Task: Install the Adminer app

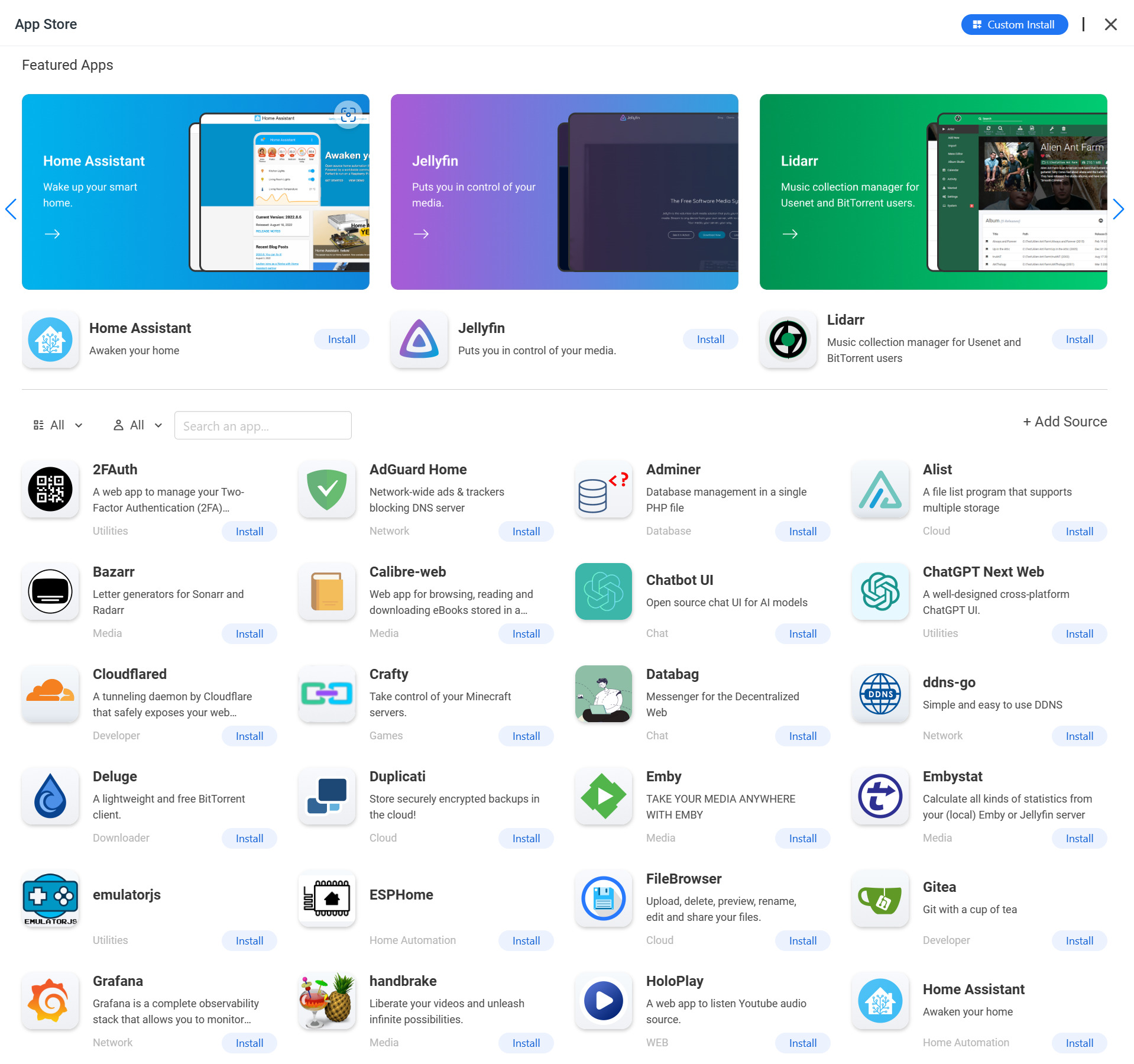Action: (x=803, y=532)
